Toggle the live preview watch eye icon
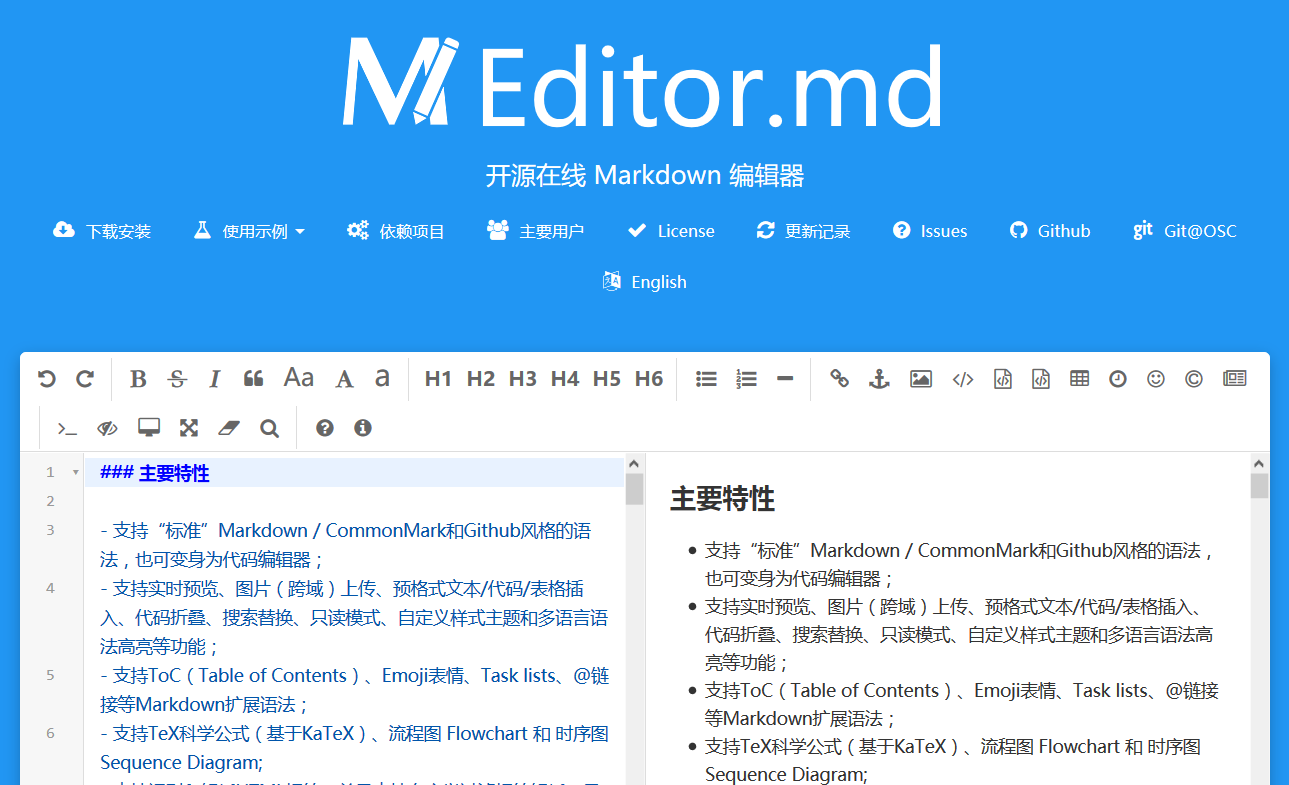This screenshot has width=1289, height=785. [107, 428]
